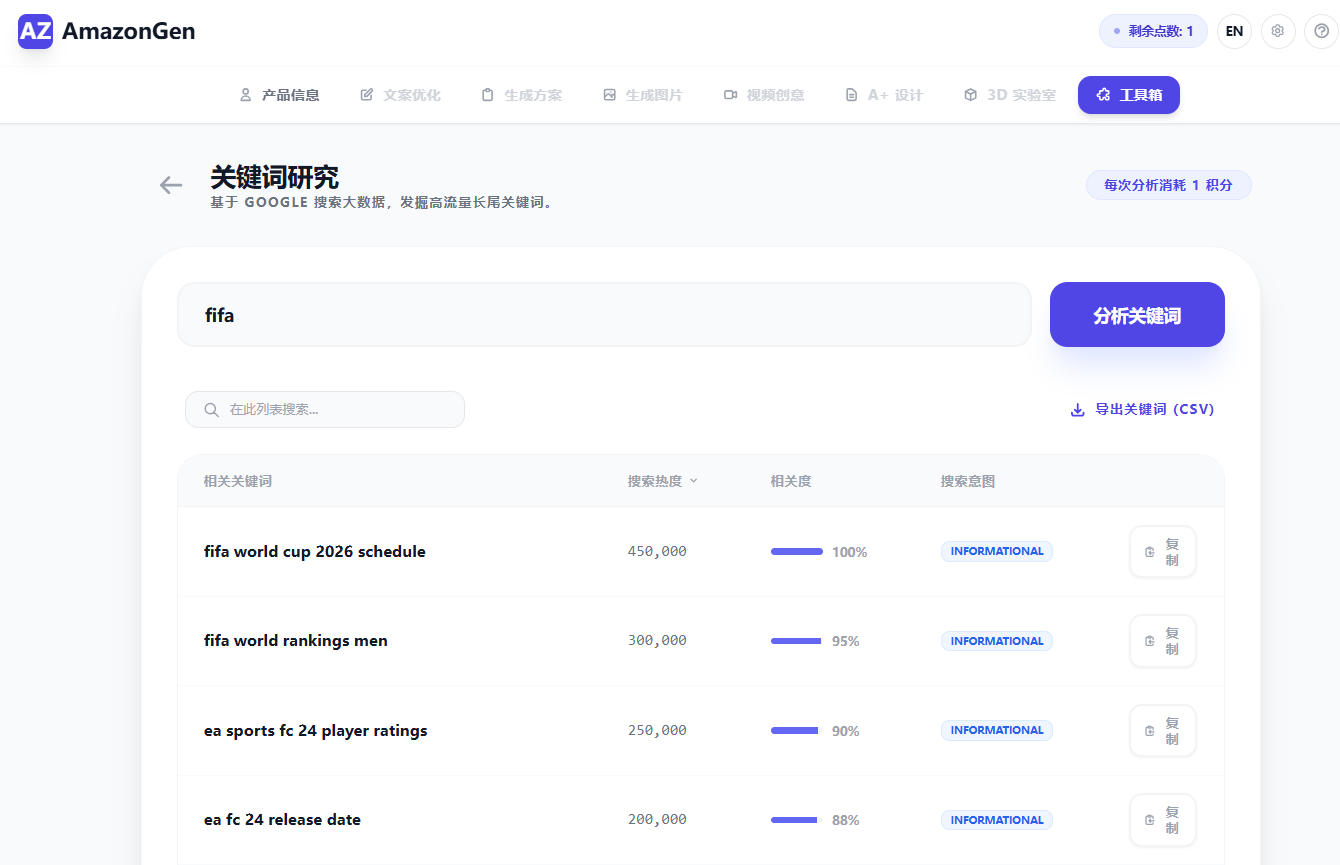Click the 100% relevance bar
This screenshot has height=865, width=1340.
tap(797, 552)
